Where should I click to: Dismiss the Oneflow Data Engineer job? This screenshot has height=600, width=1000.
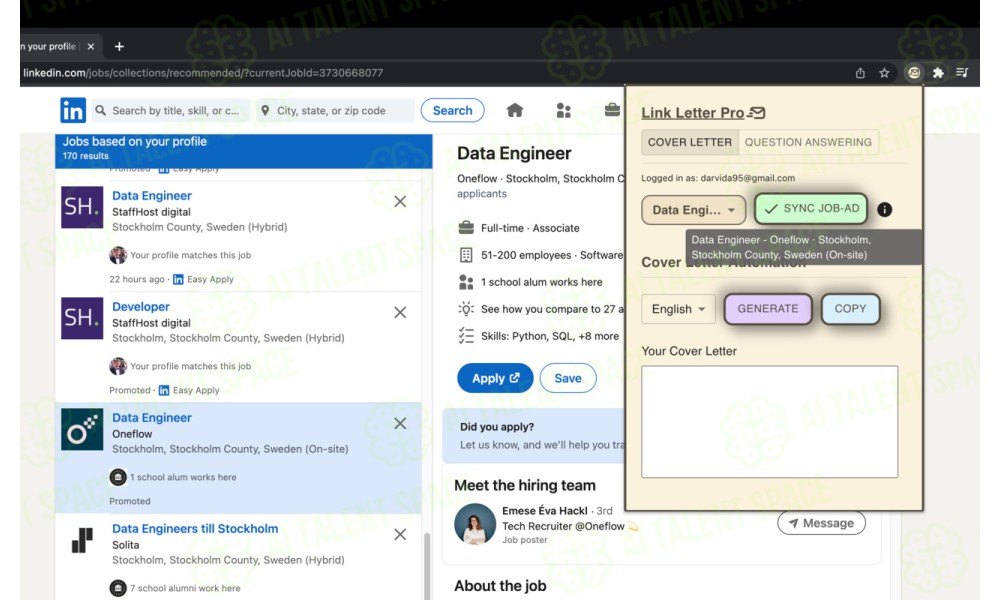click(x=400, y=423)
